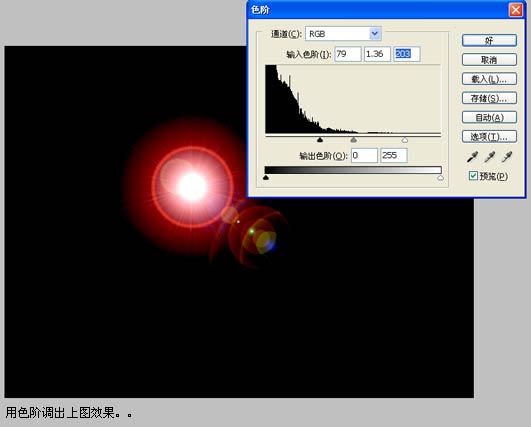This screenshot has width=531, height=427.
Task: Click the input gamma field showing 1.36
Action: point(377,54)
